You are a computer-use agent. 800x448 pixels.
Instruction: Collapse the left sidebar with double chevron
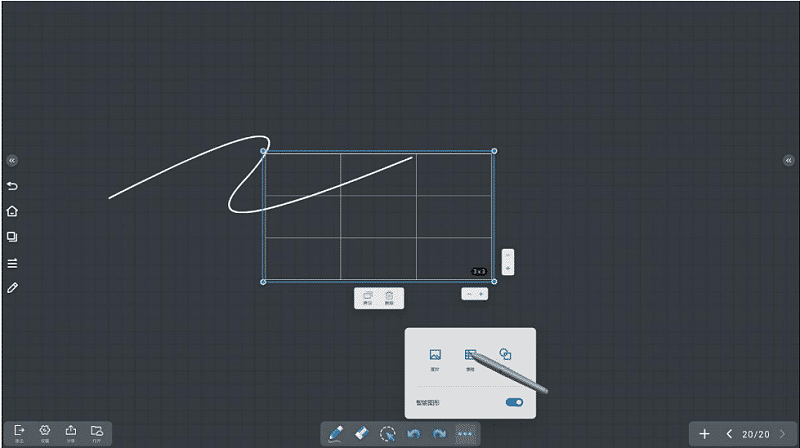pyautogui.click(x=12, y=160)
